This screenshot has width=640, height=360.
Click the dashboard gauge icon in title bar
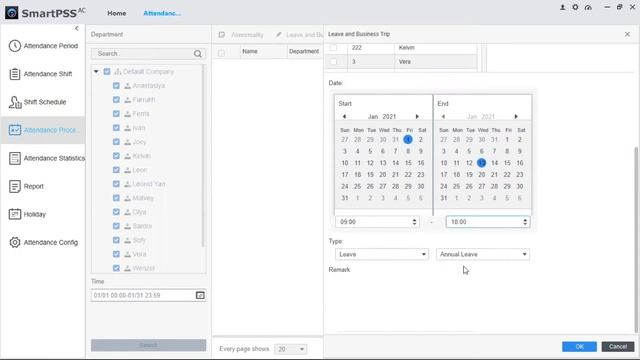(588, 7)
